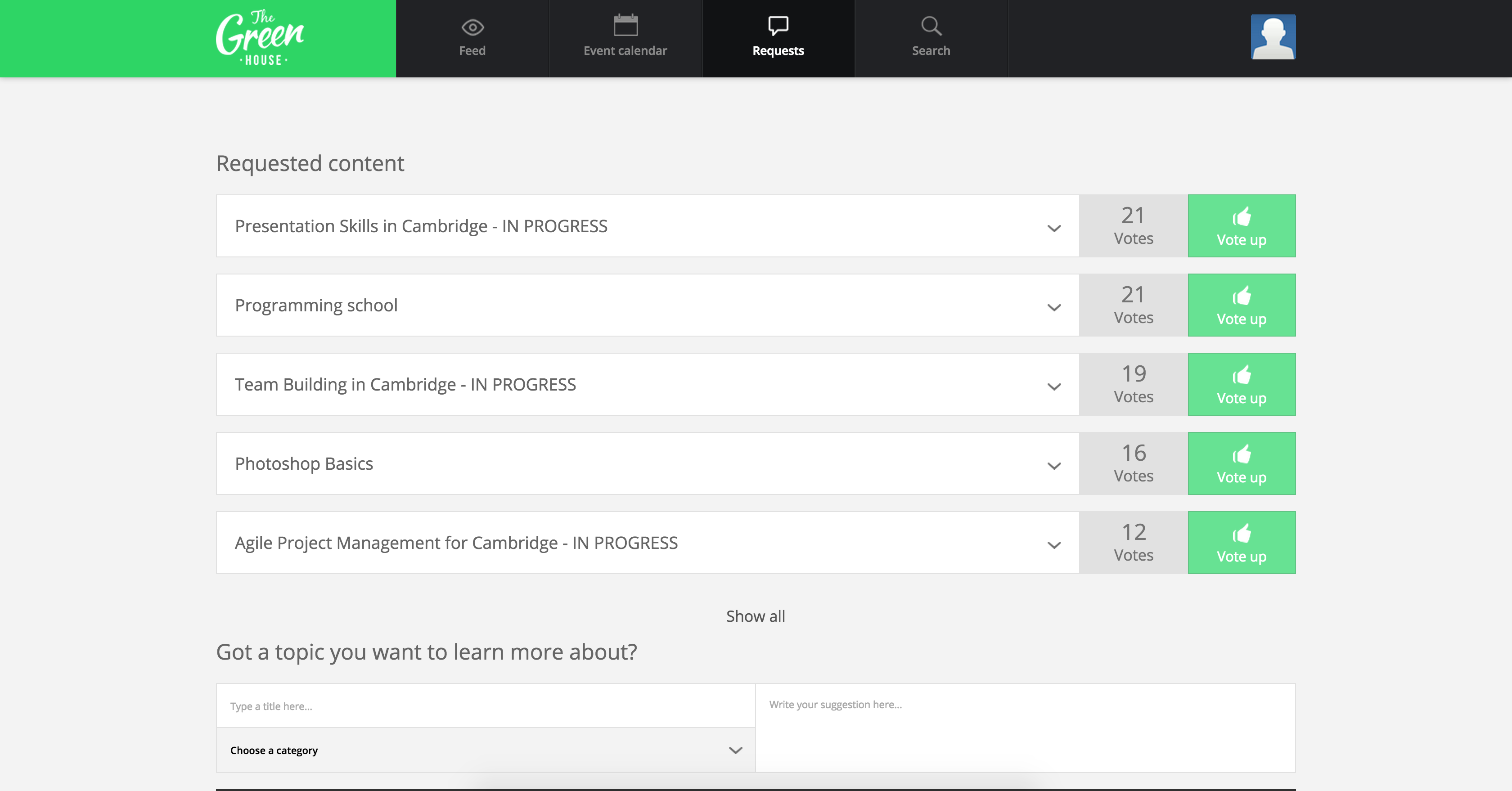This screenshot has width=1512, height=791.
Task: Open the Event calendar icon
Action: [x=625, y=26]
